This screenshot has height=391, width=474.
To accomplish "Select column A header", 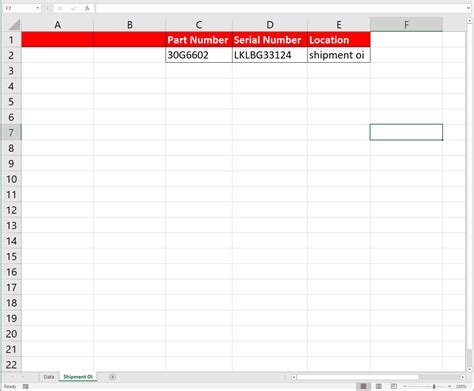I will 57,25.
